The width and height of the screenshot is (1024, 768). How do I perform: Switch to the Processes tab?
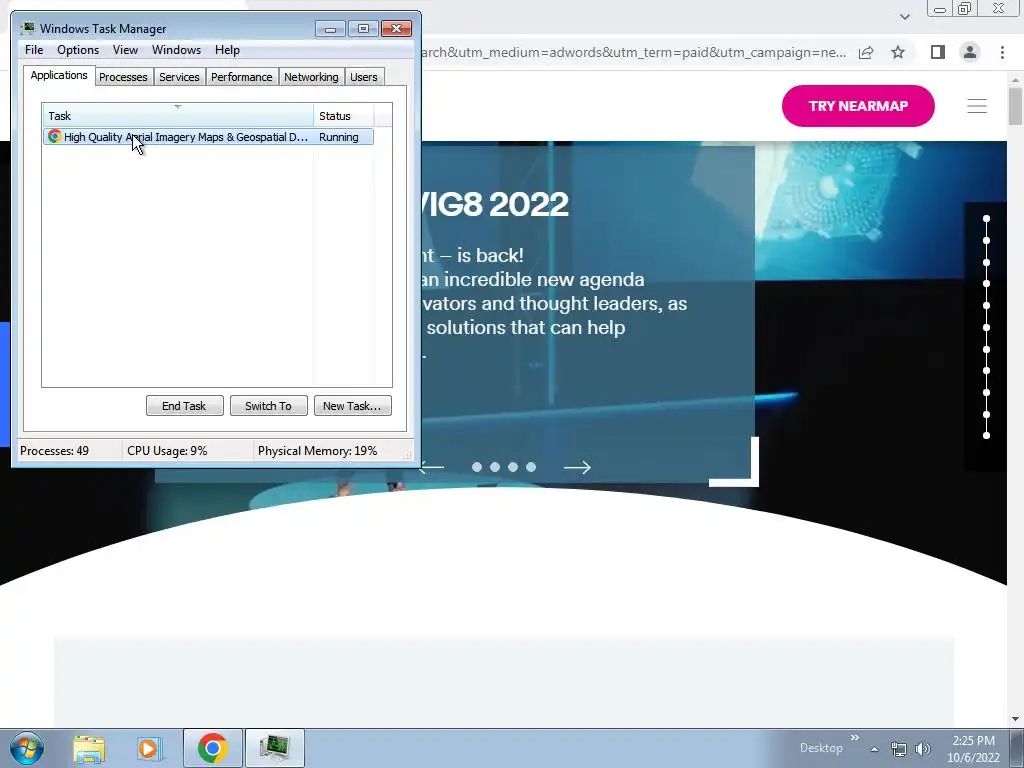123,77
